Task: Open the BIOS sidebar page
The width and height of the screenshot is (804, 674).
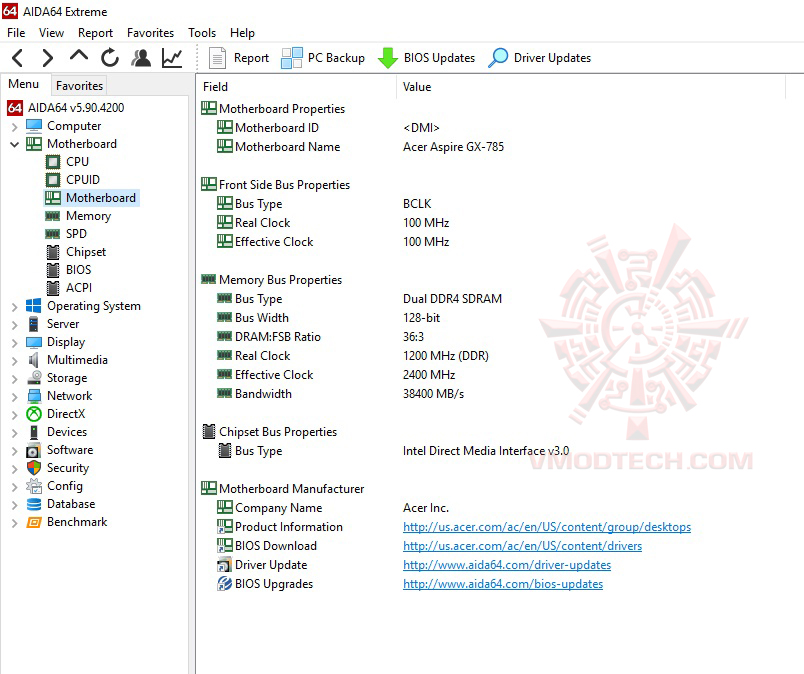Action: tap(78, 270)
